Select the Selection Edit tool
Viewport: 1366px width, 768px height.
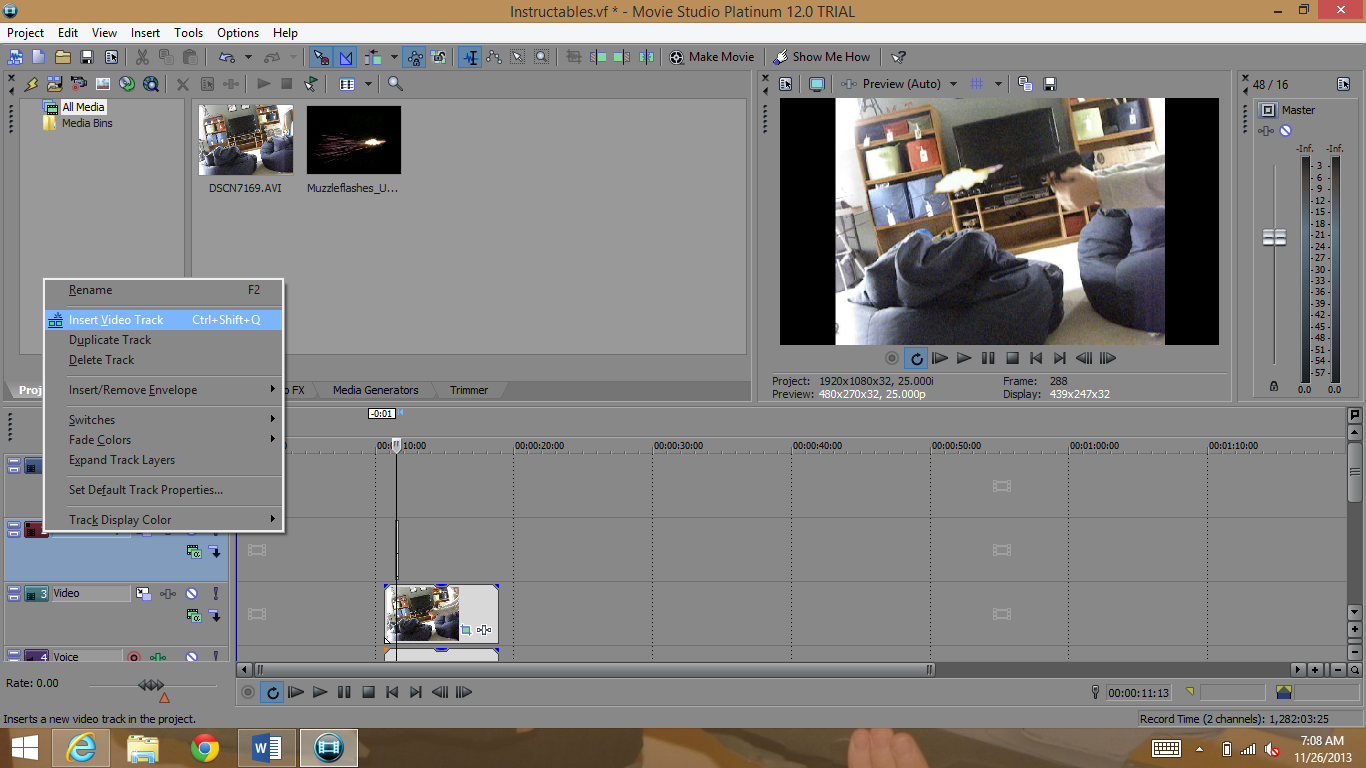pyautogui.click(x=517, y=57)
